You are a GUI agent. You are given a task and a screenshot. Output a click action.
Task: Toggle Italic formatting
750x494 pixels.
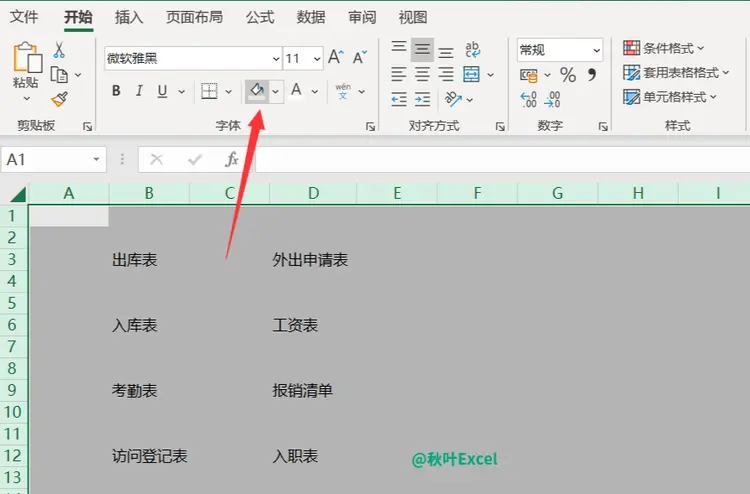tap(139, 91)
